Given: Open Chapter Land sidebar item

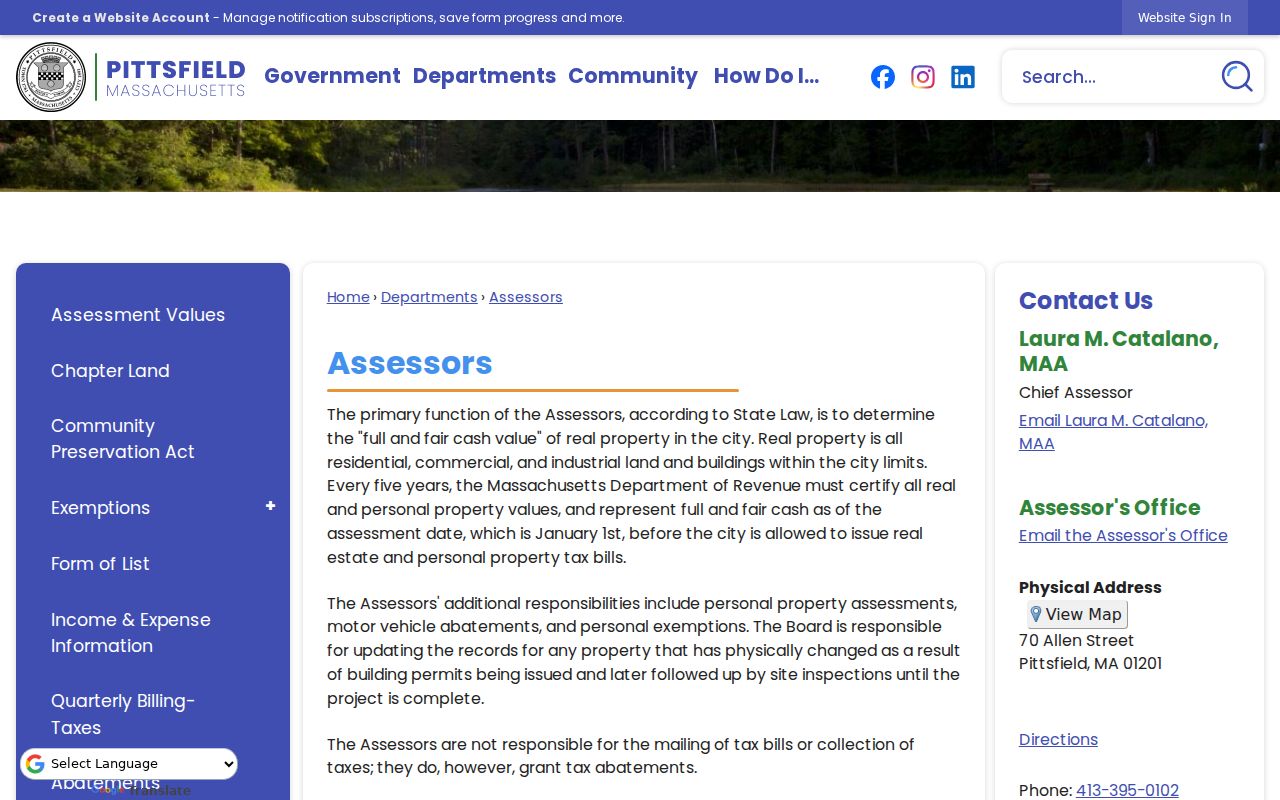Looking at the screenshot, I should point(110,371).
